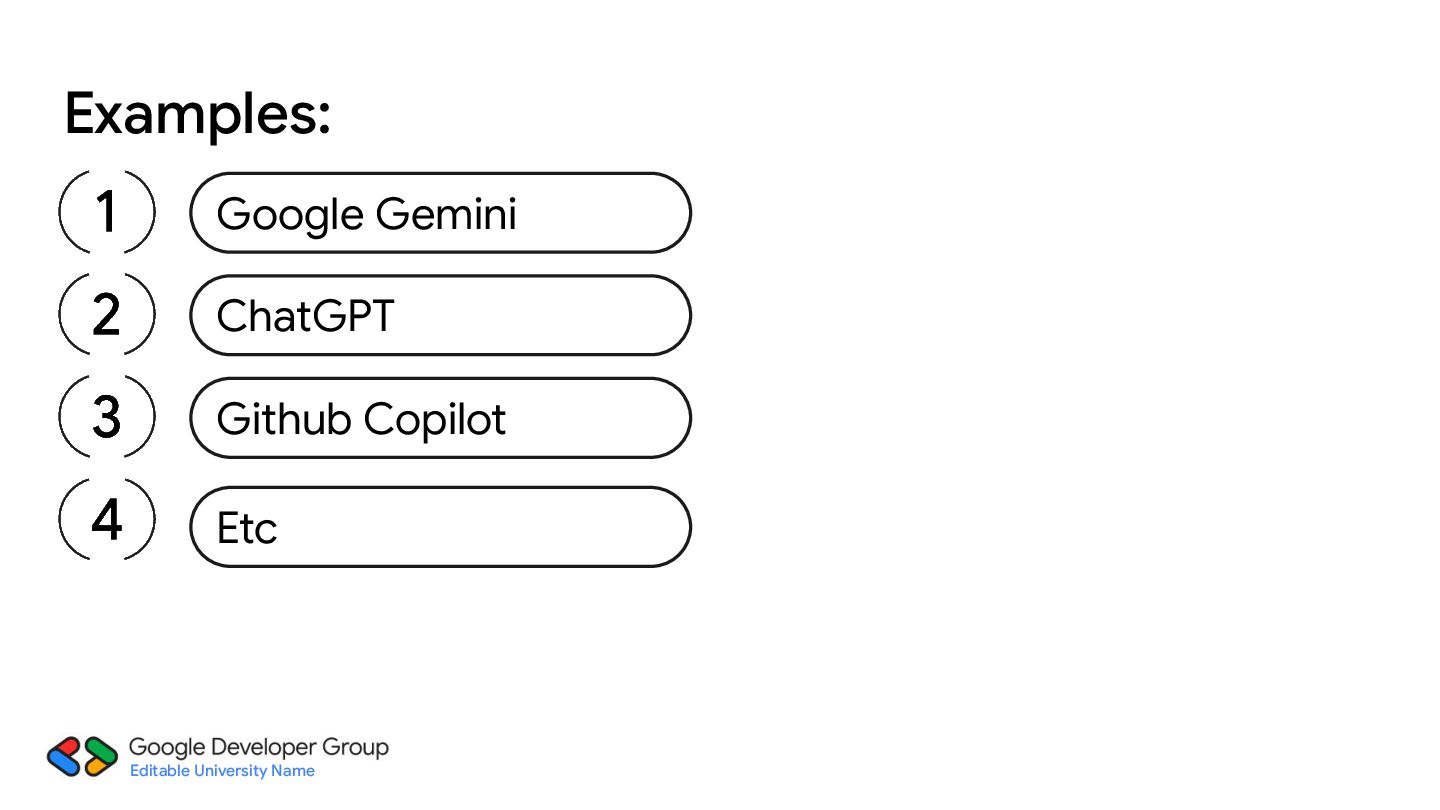
Task: Select the ChatGPT rounded box
Action: (x=440, y=315)
